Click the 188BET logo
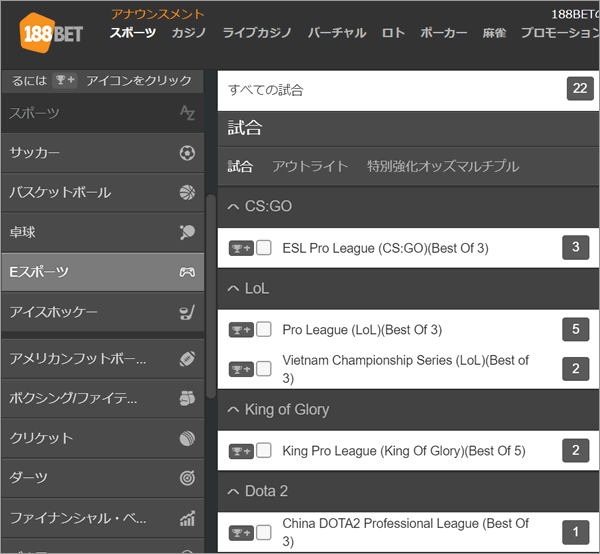Screen dimensions: 600x554 tap(51, 33)
